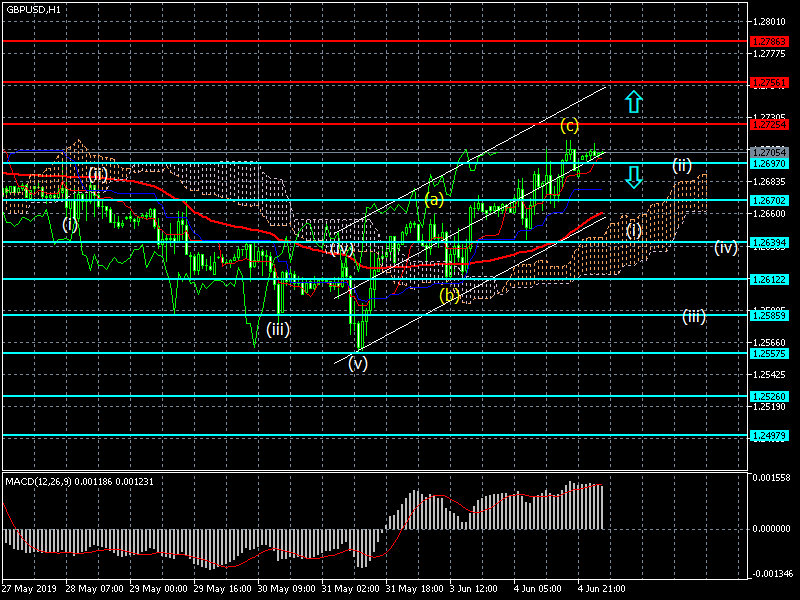
Task: Click the 1.25660 price scale value
Action: click(769, 343)
